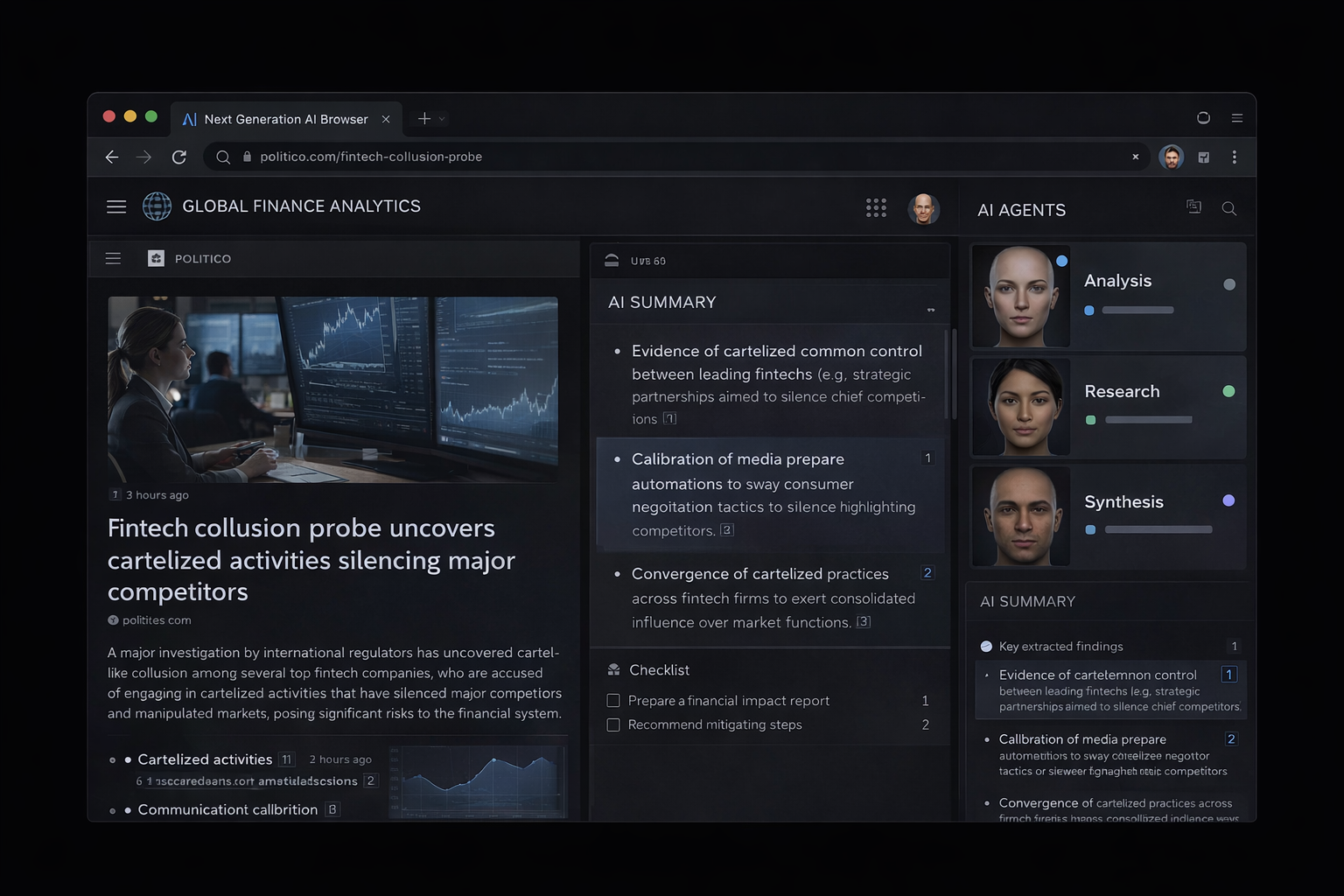Check the Prepare a financial impact report checkbox
1344x896 pixels.
coord(613,700)
